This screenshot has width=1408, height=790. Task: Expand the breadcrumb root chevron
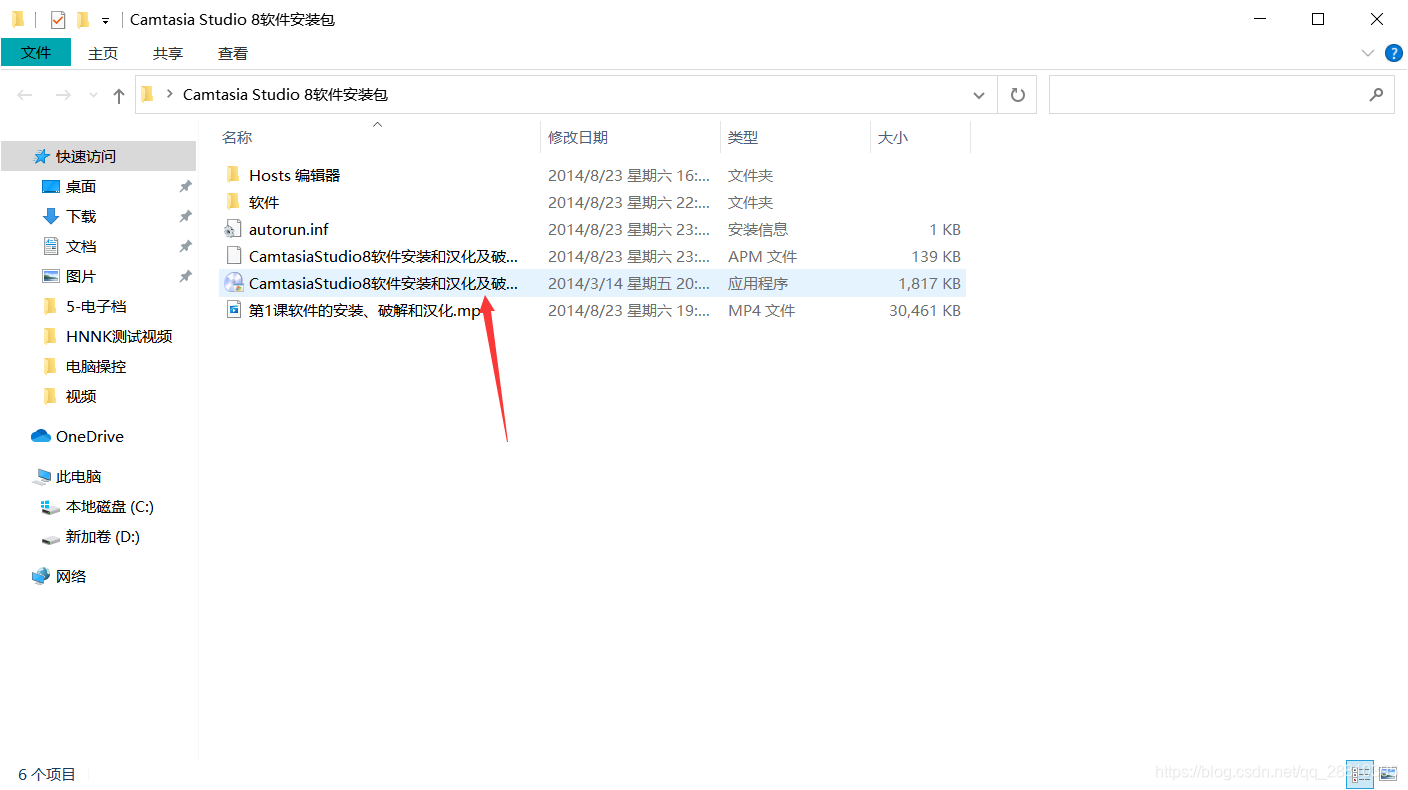tap(169, 95)
